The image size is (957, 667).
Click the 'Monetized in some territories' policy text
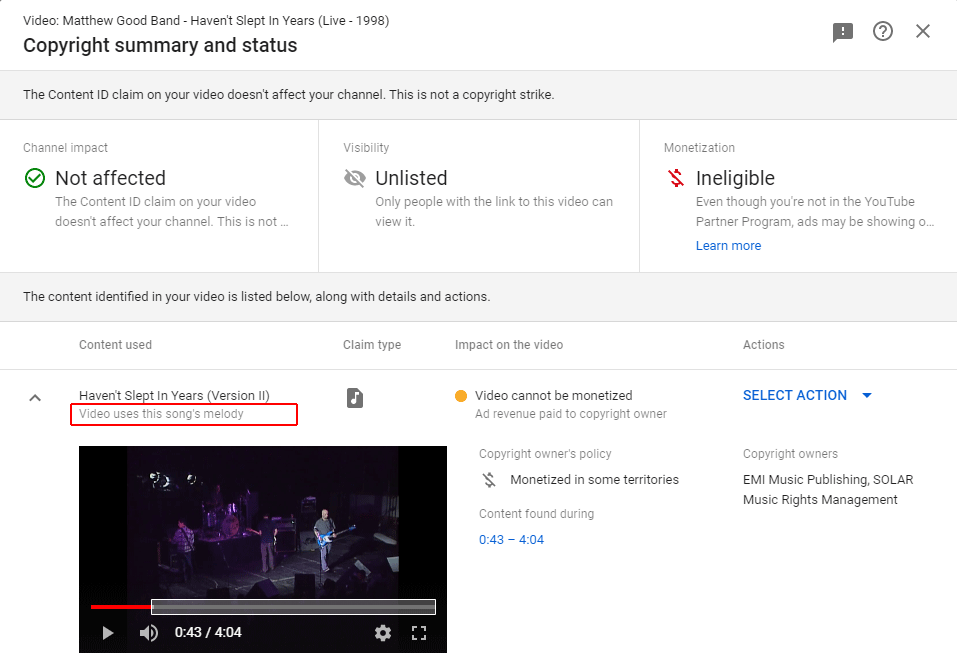click(594, 480)
